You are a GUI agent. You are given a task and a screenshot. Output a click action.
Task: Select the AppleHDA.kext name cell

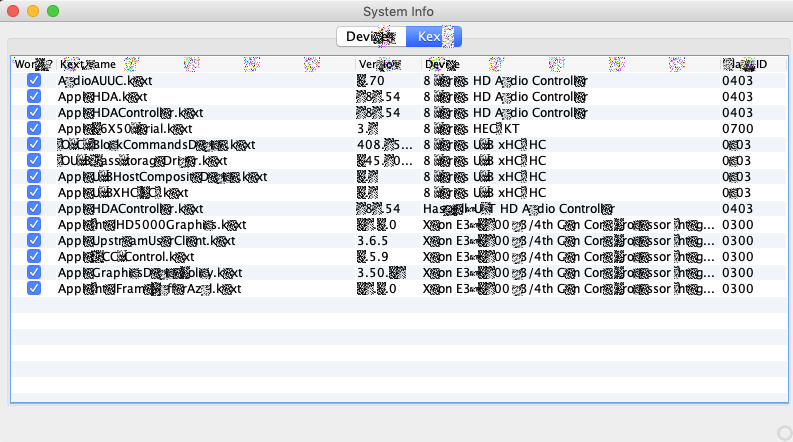[102, 97]
